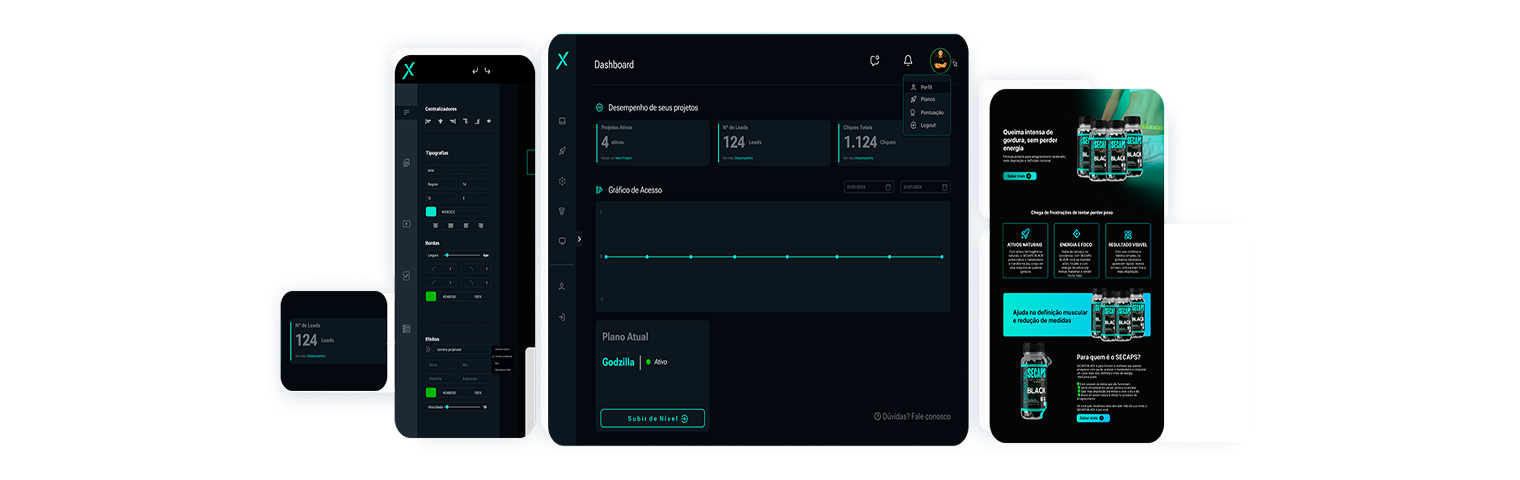Click the rocket icon in dashboard sidebar
Image resolution: width=1520 pixels, height=480 pixels.
pos(563,151)
